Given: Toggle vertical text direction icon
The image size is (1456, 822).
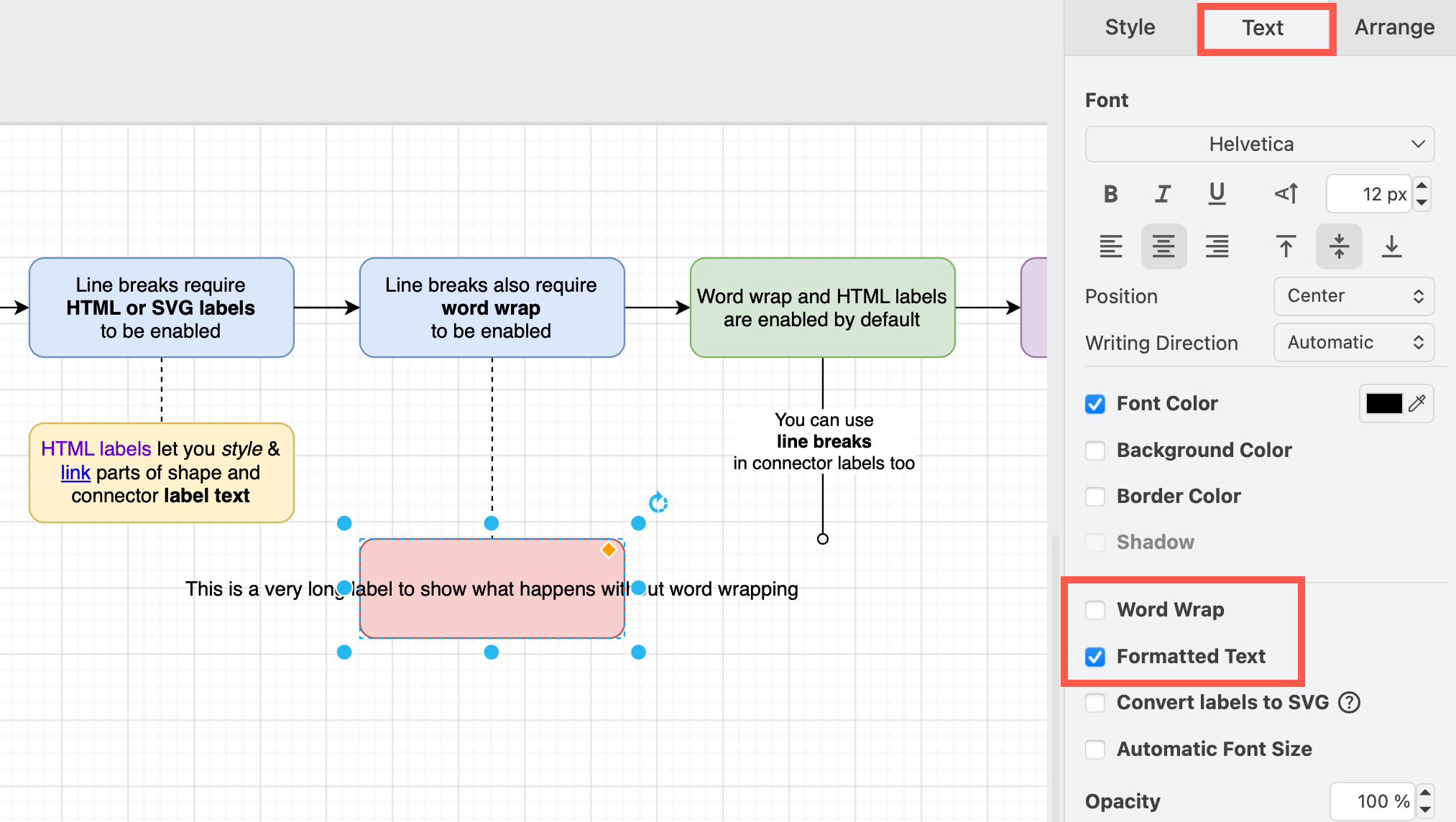Looking at the screenshot, I should [1286, 194].
